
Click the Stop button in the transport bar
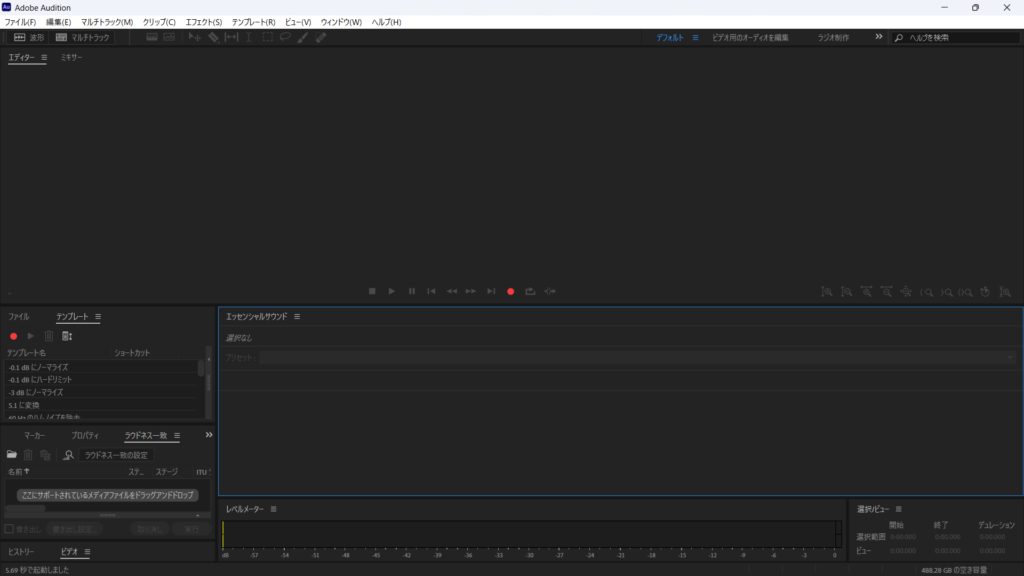(x=372, y=291)
